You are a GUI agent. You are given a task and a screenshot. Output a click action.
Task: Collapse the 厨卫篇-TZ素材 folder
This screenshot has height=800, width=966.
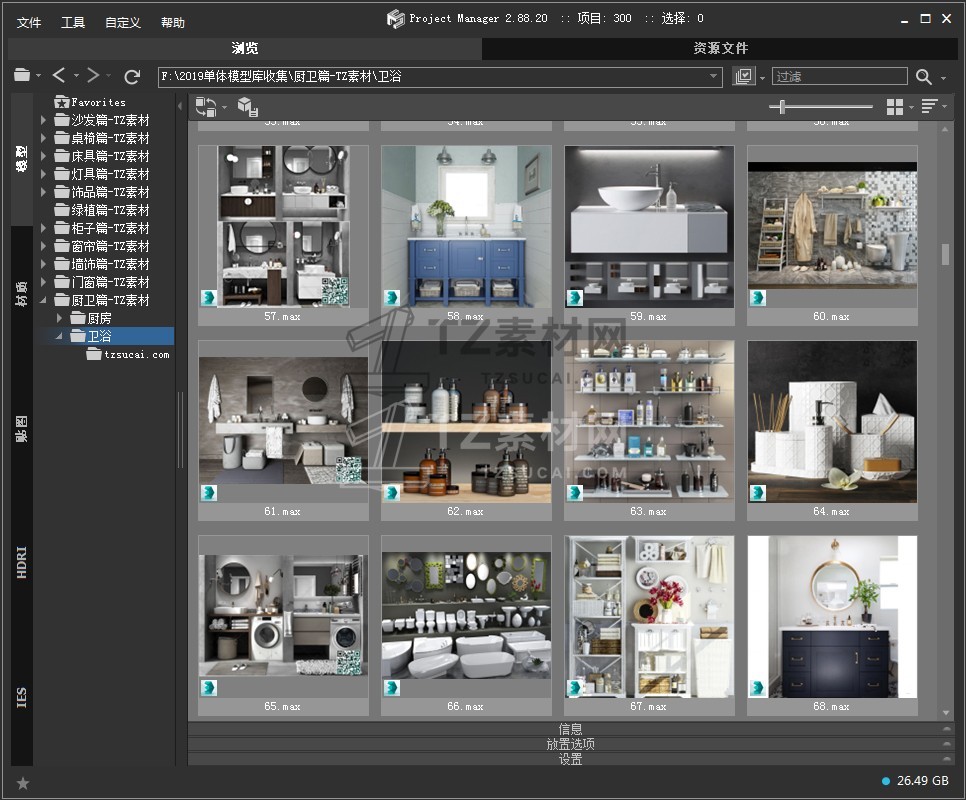click(x=44, y=300)
